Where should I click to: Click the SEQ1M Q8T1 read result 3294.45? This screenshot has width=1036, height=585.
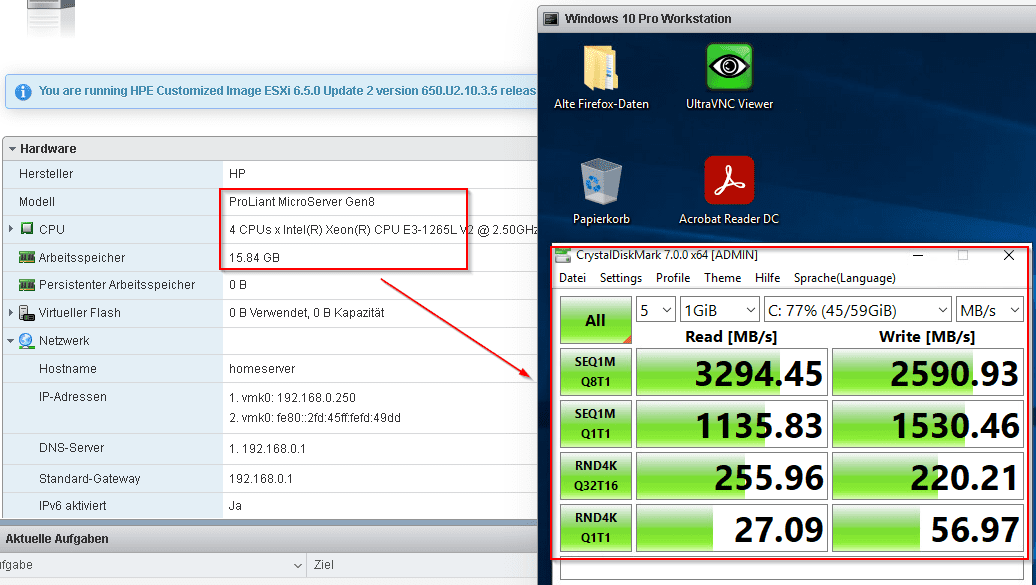click(x=731, y=372)
